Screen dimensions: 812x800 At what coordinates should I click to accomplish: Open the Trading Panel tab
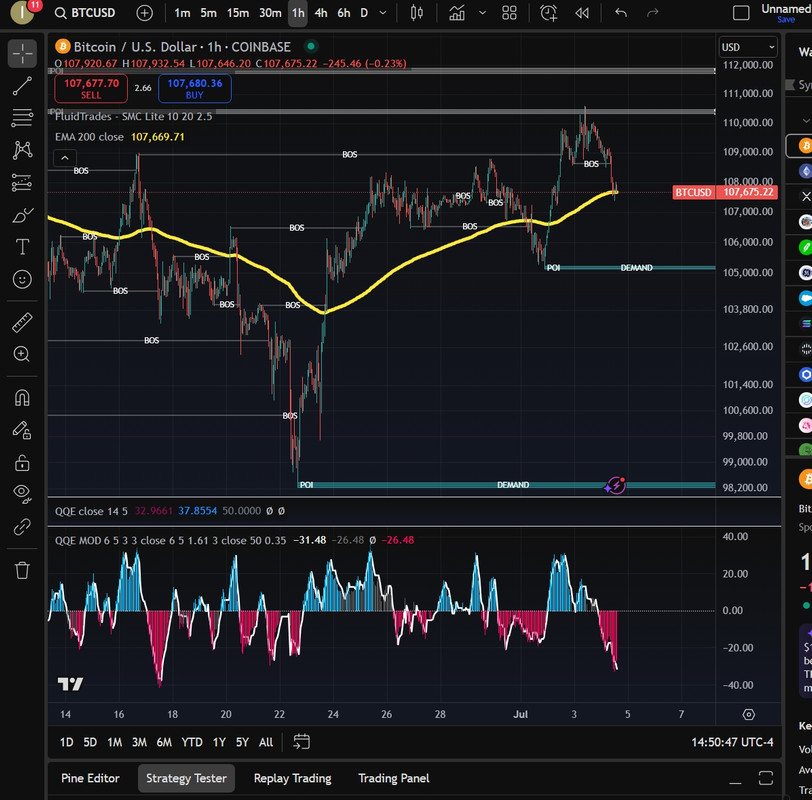tap(394, 778)
